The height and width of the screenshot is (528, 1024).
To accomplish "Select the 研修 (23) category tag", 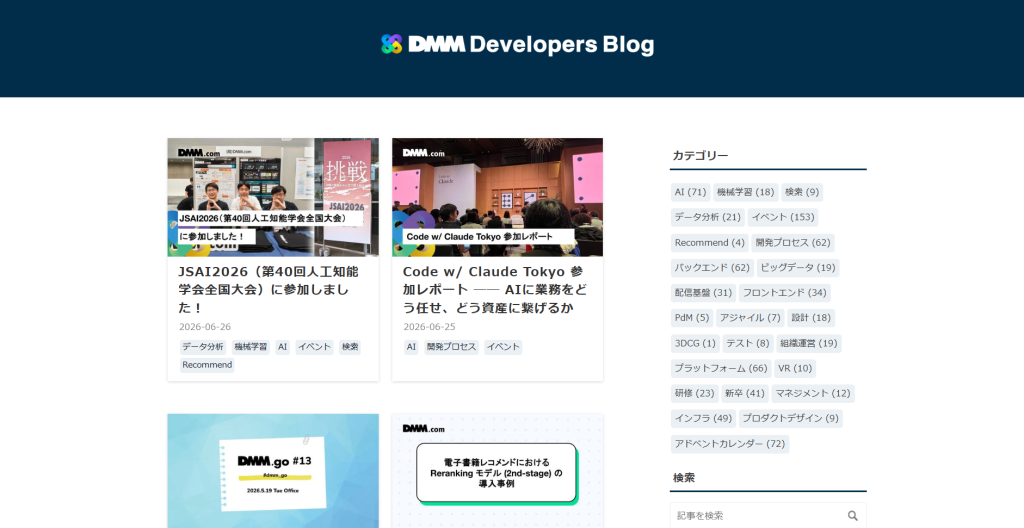I will 694,393.
